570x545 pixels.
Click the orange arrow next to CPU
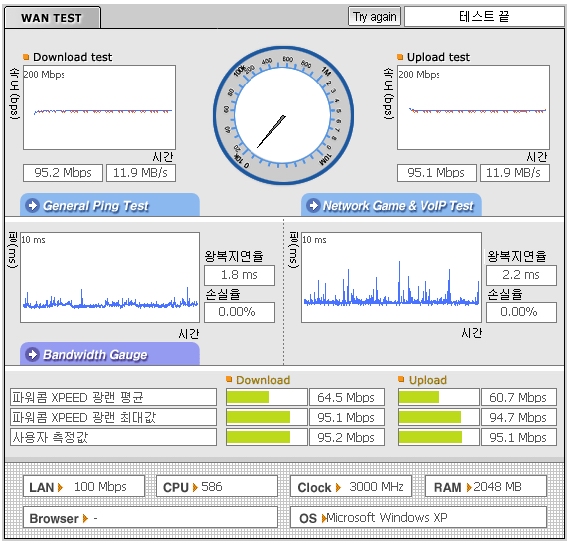point(195,487)
